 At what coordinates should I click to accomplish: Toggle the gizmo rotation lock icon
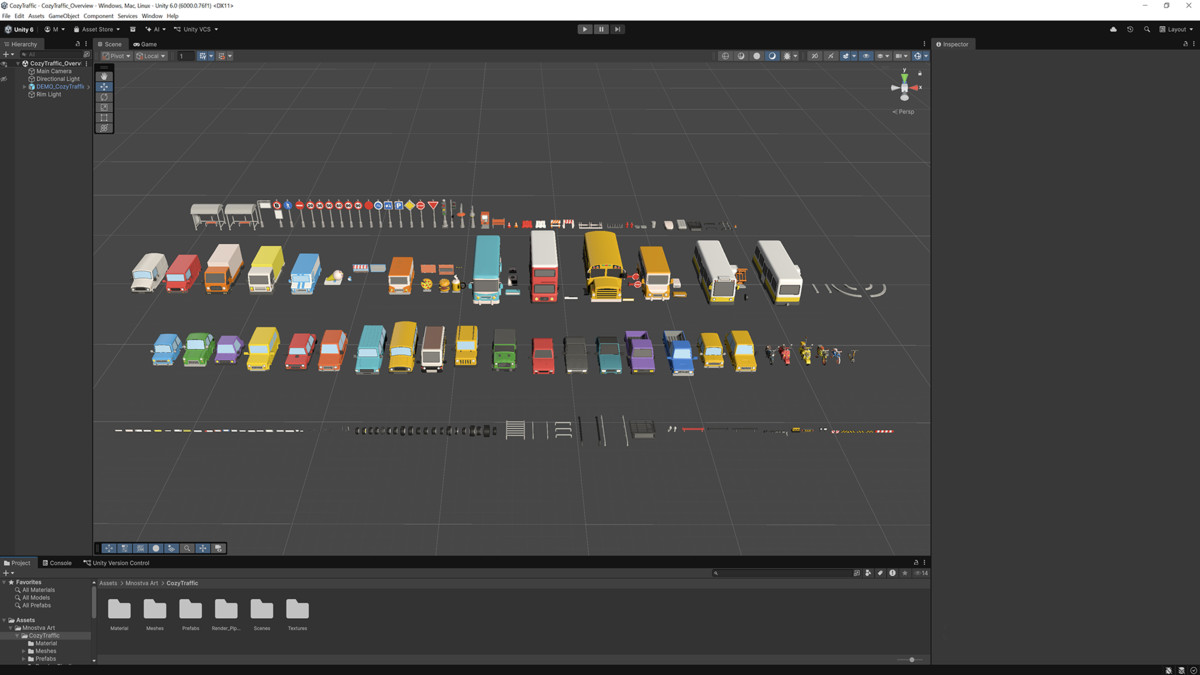tap(919, 72)
